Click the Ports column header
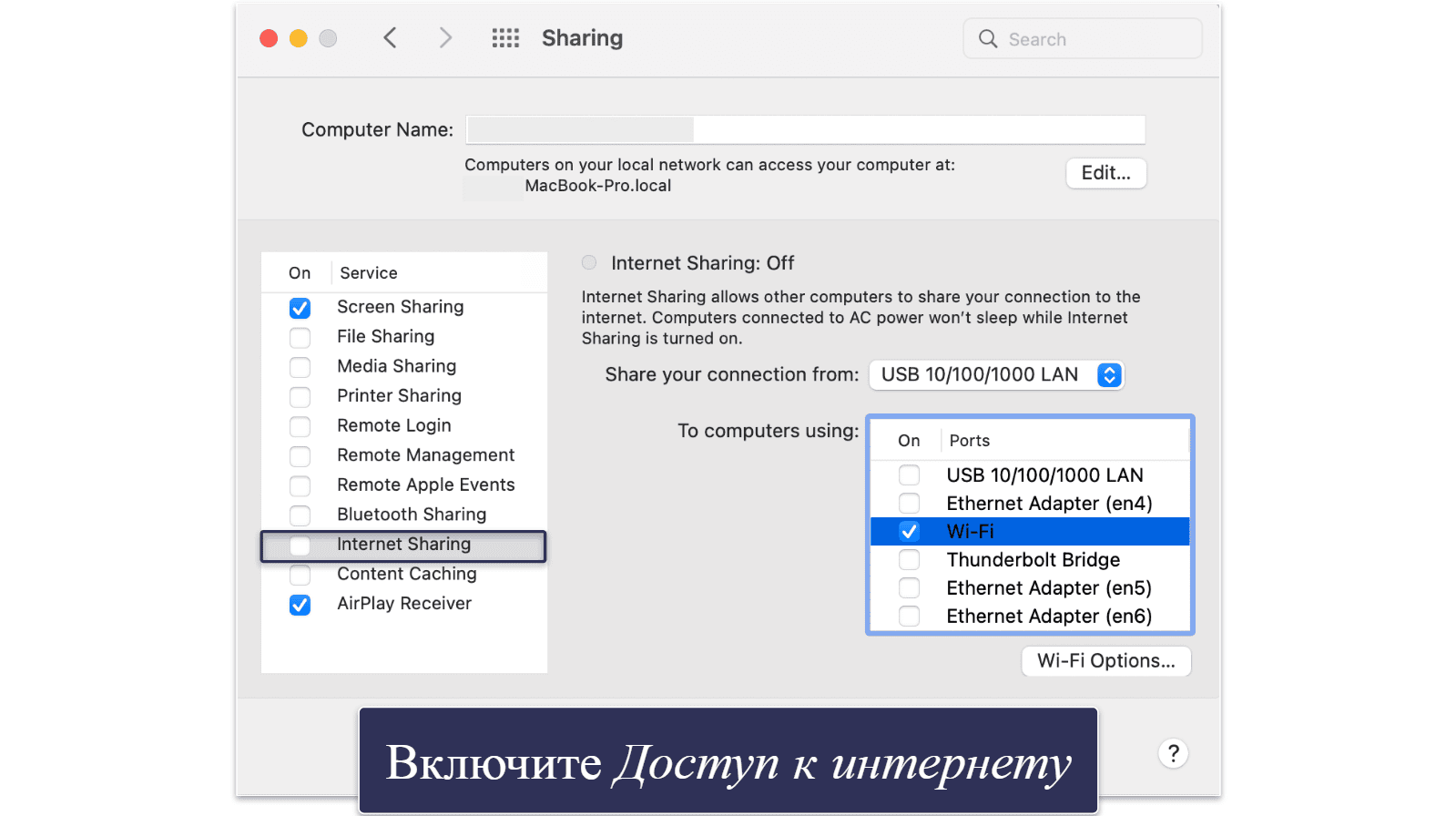1456x816 pixels. pyautogui.click(x=970, y=441)
